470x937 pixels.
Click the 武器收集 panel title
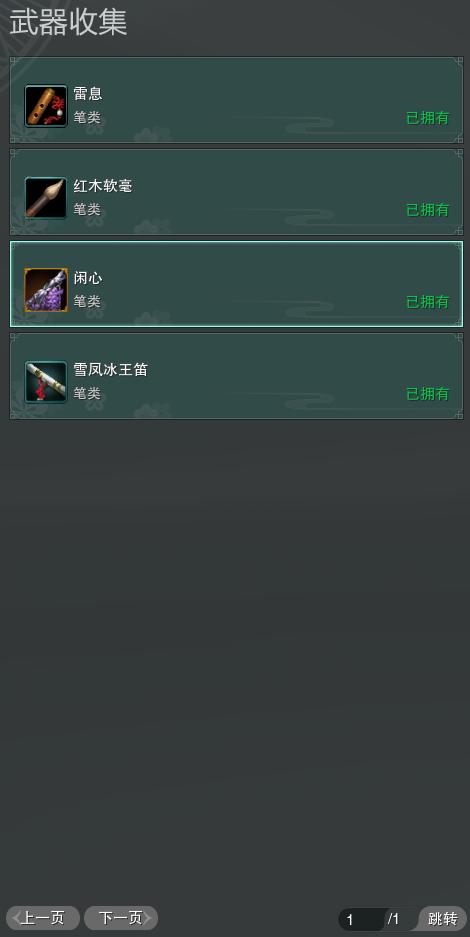(x=68, y=23)
